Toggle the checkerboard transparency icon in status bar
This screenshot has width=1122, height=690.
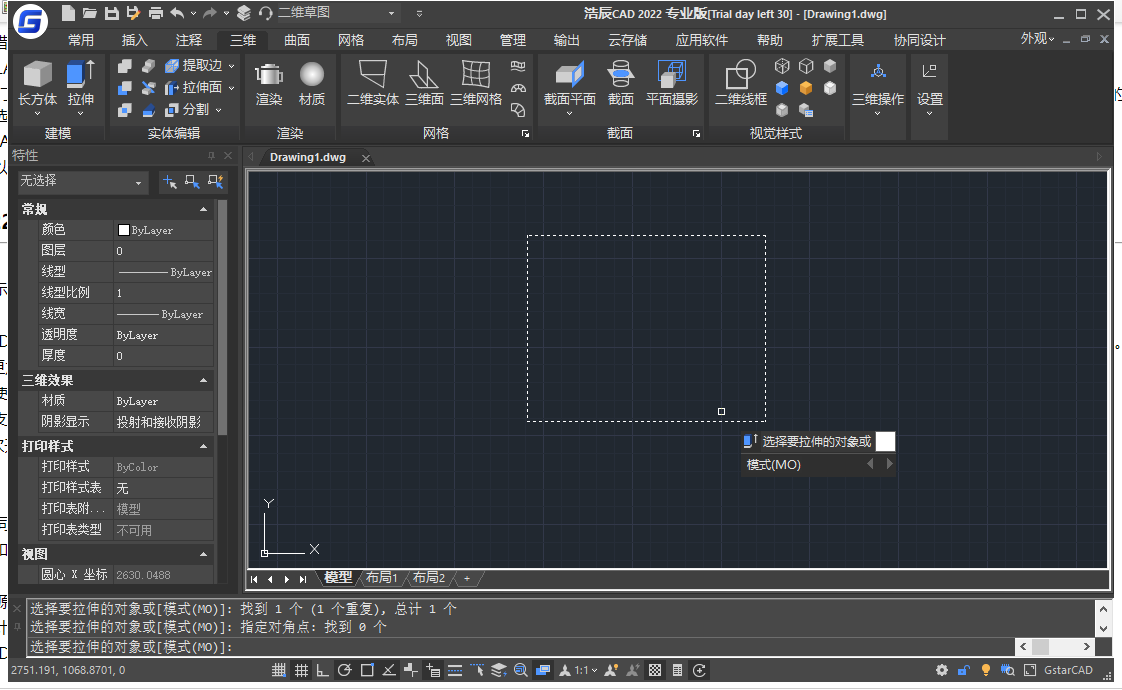coord(655,670)
